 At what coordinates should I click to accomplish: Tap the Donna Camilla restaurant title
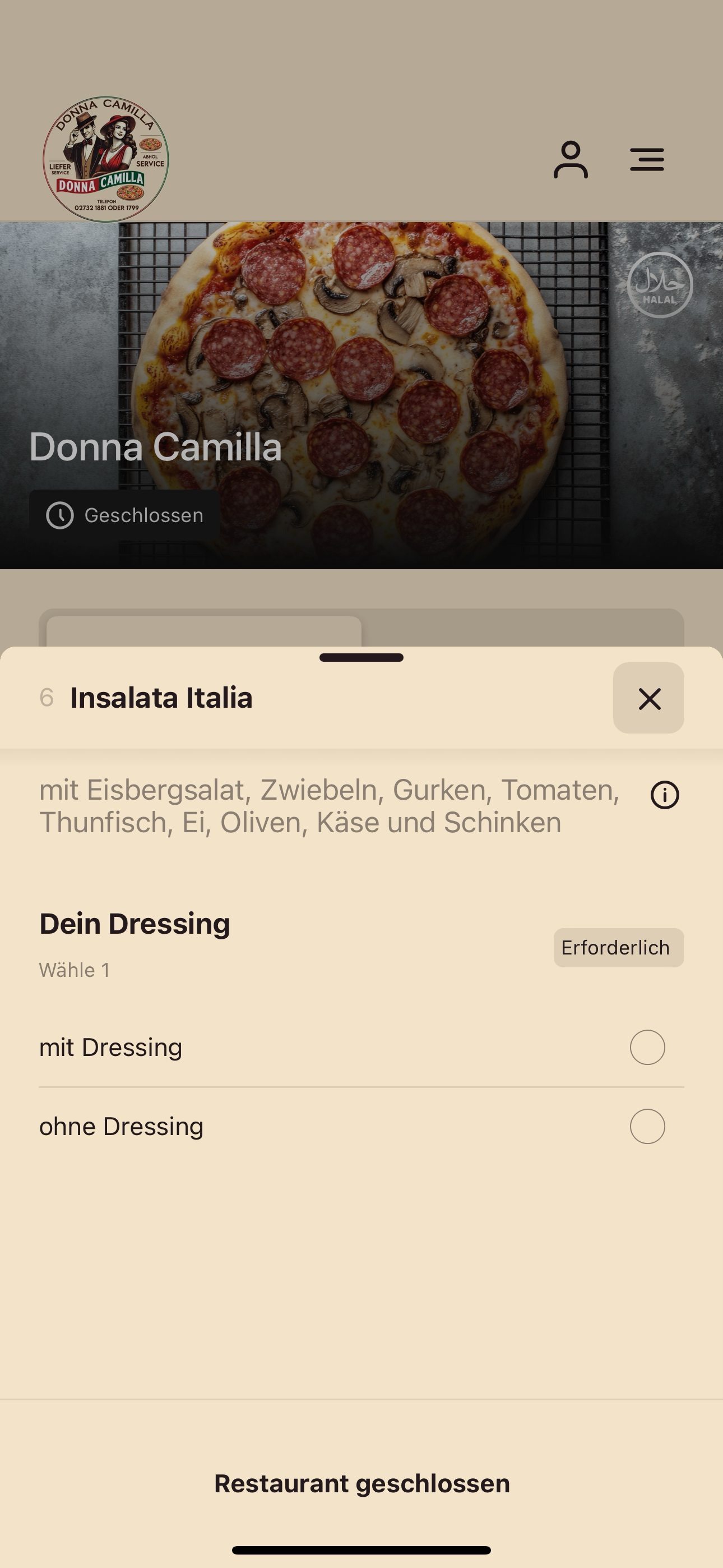coord(156,447)
